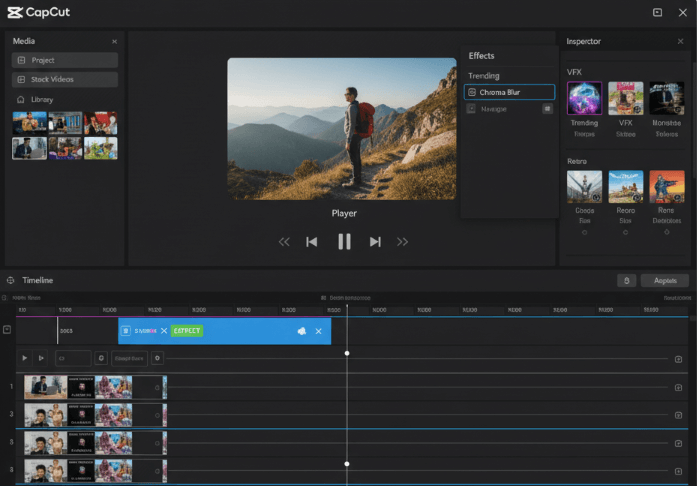Select the Trending VFX effect thumbnail in Inspector

[584, 99]
